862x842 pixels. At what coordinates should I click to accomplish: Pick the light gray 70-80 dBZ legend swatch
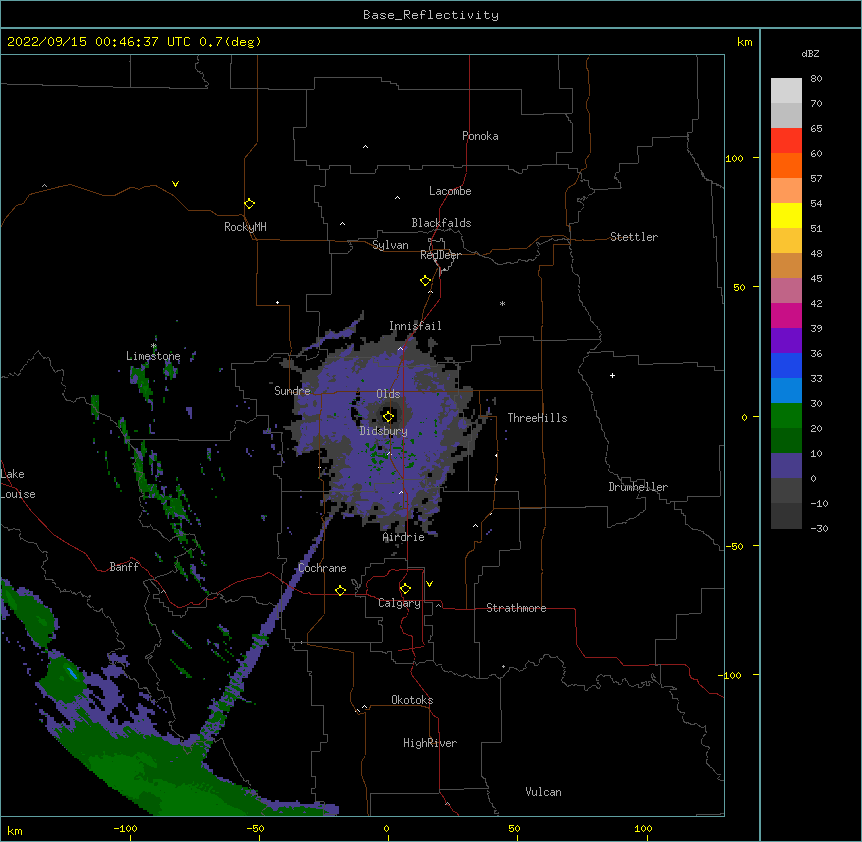click(x=786, y=91)
